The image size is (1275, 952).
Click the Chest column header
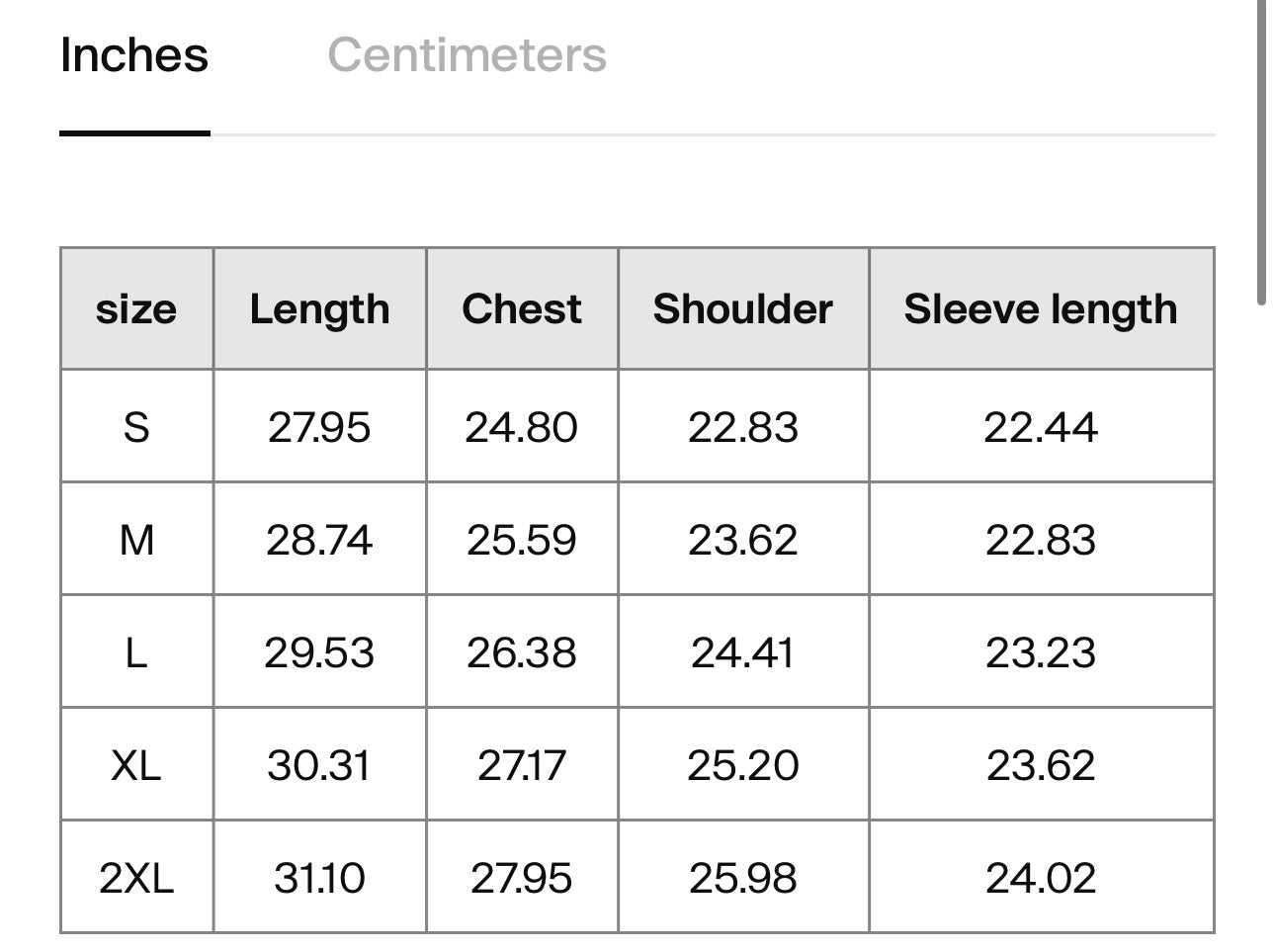pos(522,309)
